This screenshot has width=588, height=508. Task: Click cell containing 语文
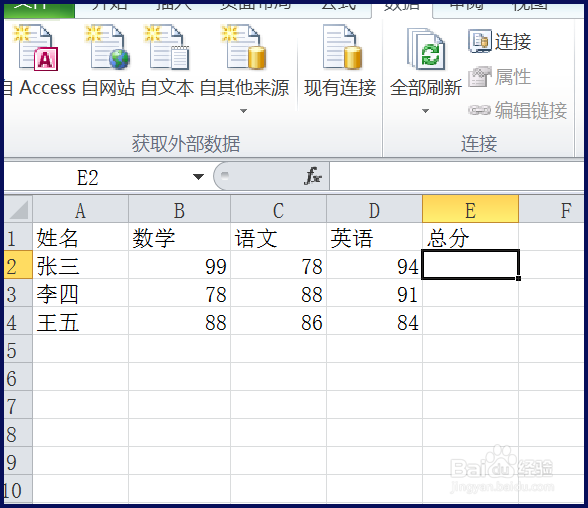pos(279,238)
